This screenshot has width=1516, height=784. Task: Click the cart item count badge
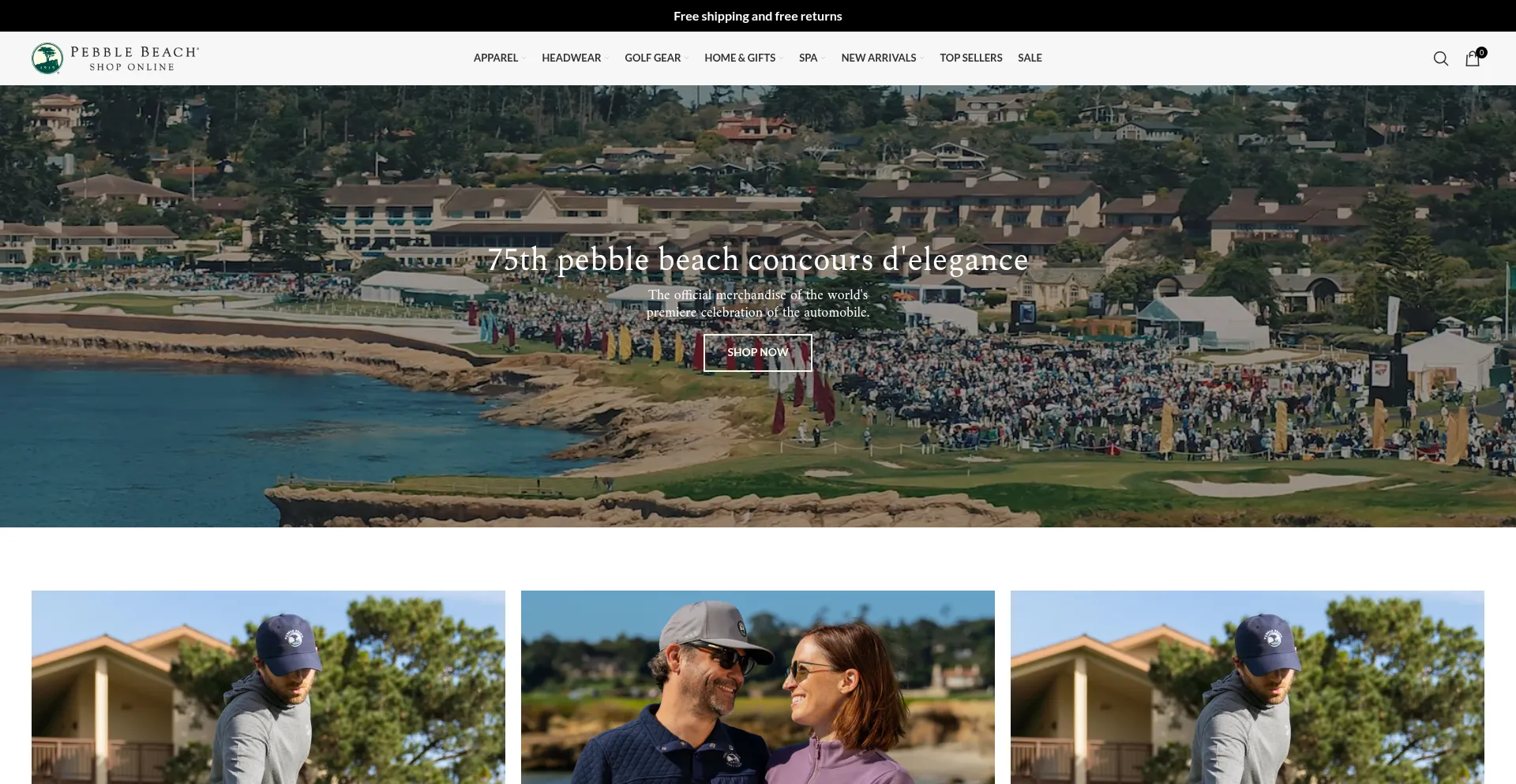1481,52
